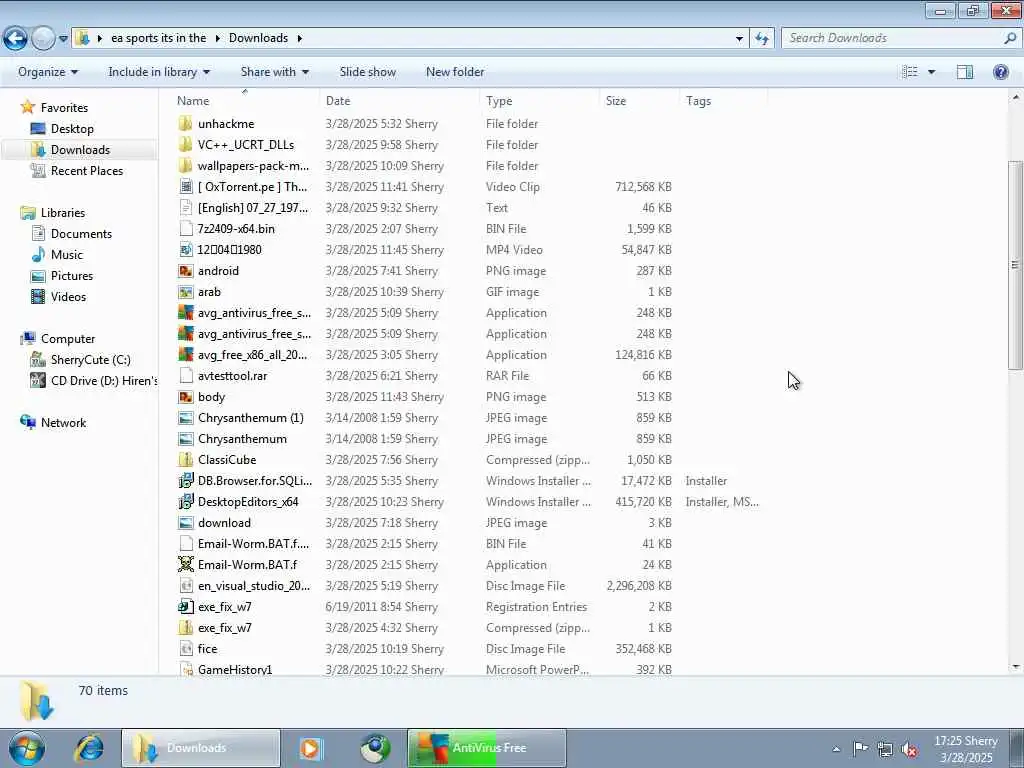Open Include in library menu

[159, 72]
